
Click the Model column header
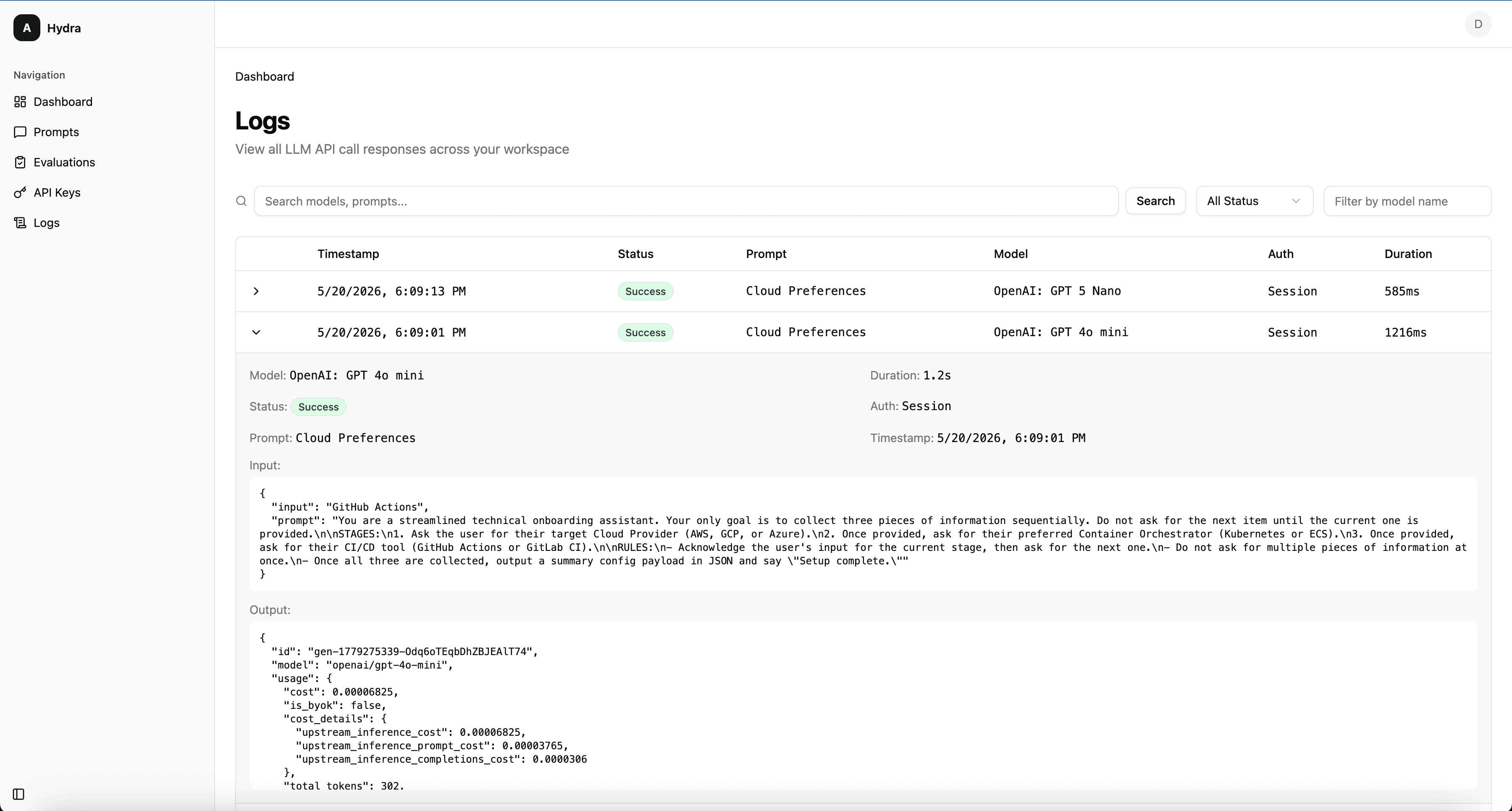(x=1010, y=254)
